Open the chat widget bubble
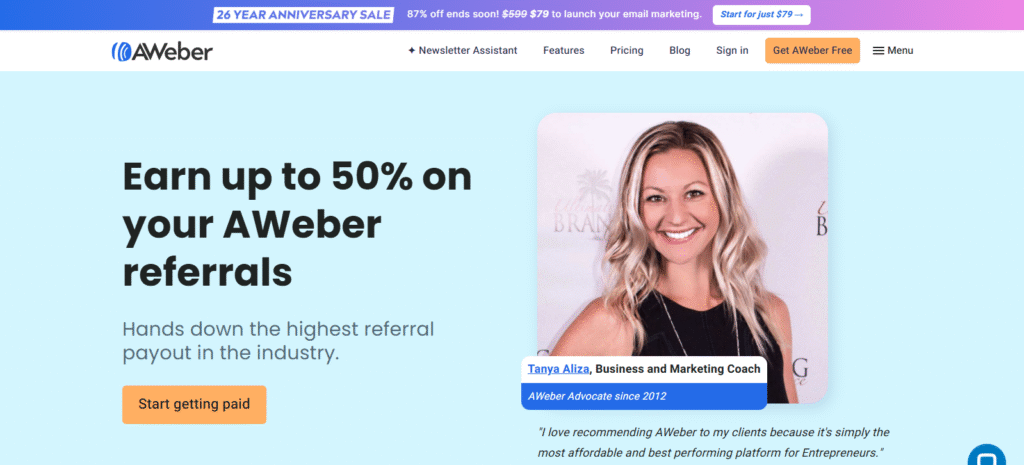This screenshot has height=465, width=1024. pos(986,457)
